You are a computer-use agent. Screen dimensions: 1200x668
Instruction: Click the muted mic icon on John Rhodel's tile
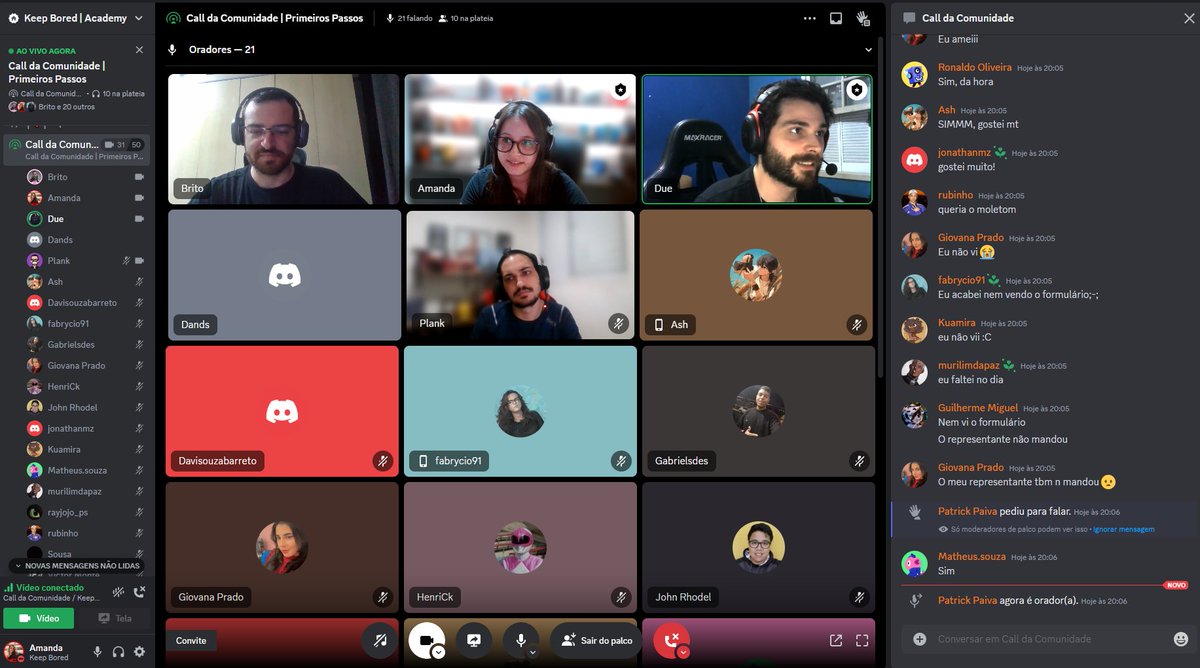pyautogui.click(x=858, y=597)
